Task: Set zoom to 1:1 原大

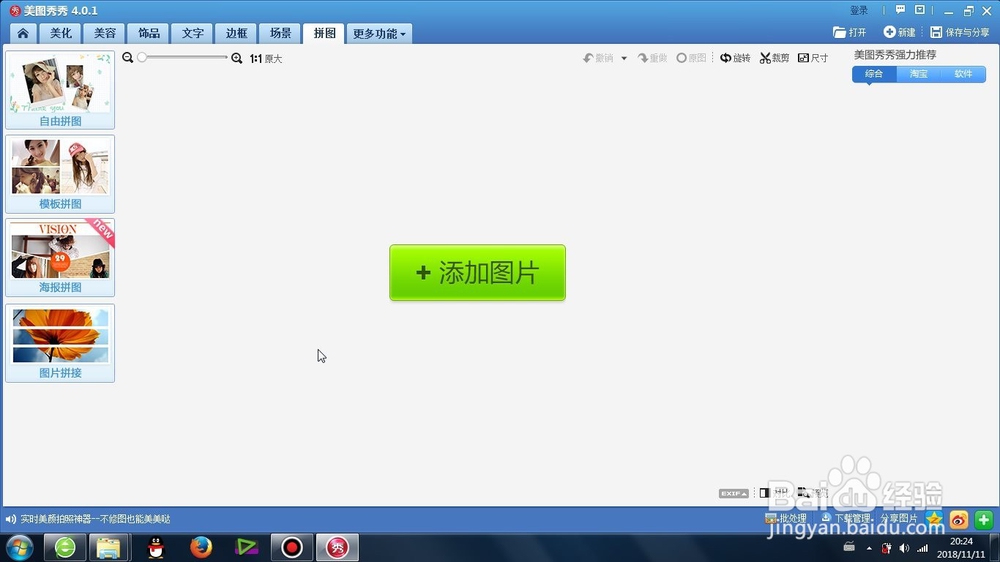Action: (x=266, y=59)
